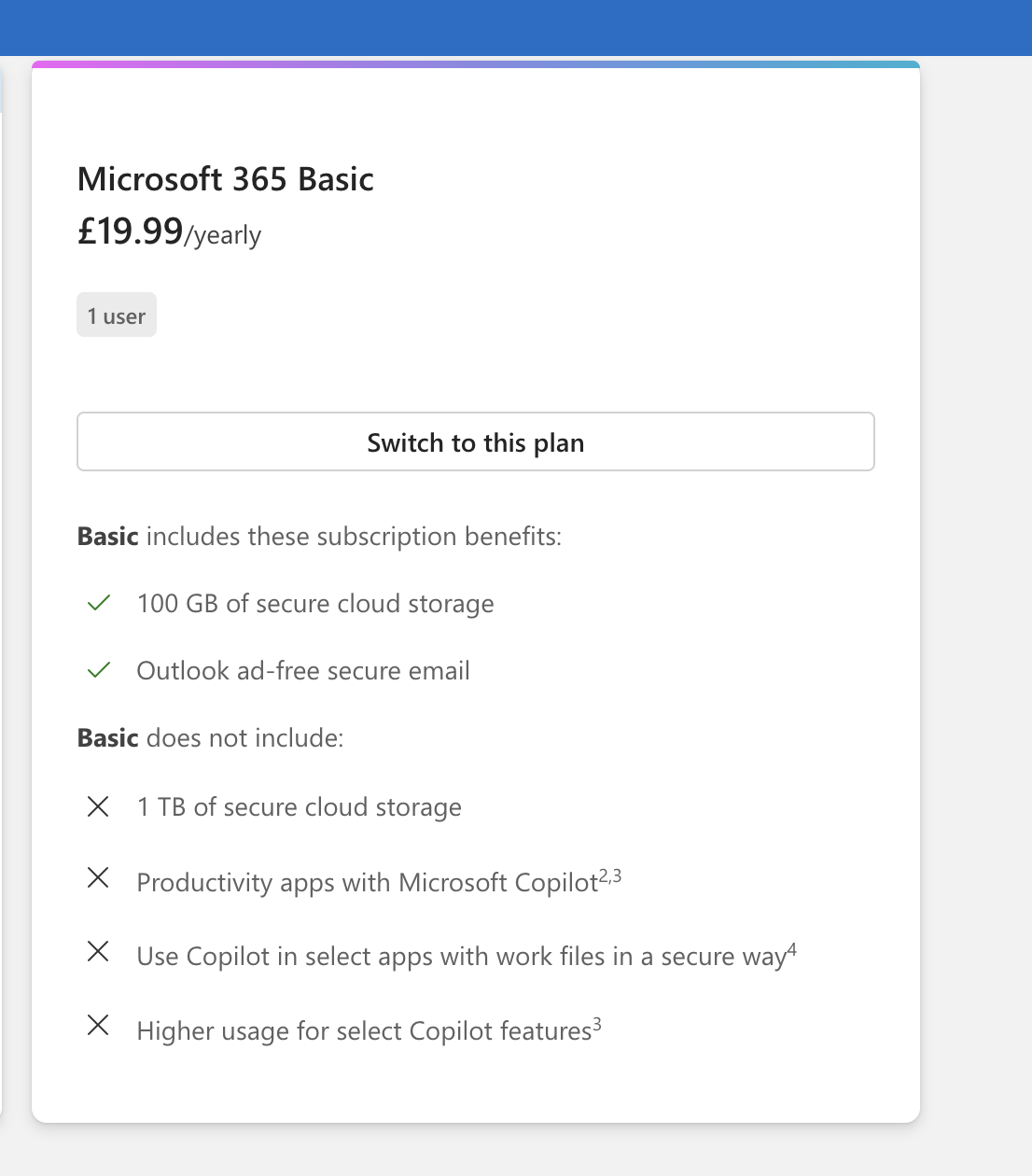This screenshot has height=1176, width=1032.
Task: Click the green checkmark beside 100 GB storage
Action: point(99,603)
